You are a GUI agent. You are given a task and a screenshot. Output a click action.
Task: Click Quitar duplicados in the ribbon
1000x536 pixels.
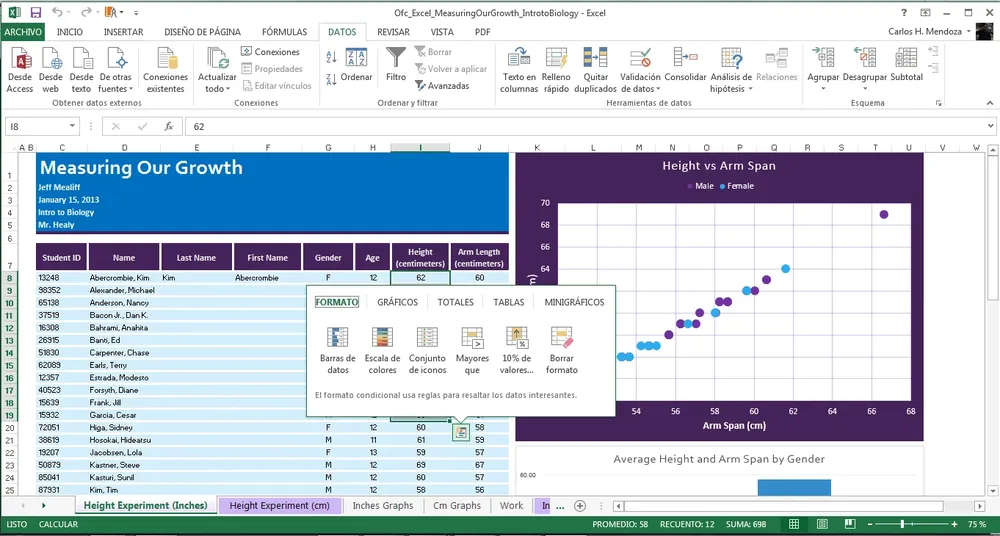point(595,68)
